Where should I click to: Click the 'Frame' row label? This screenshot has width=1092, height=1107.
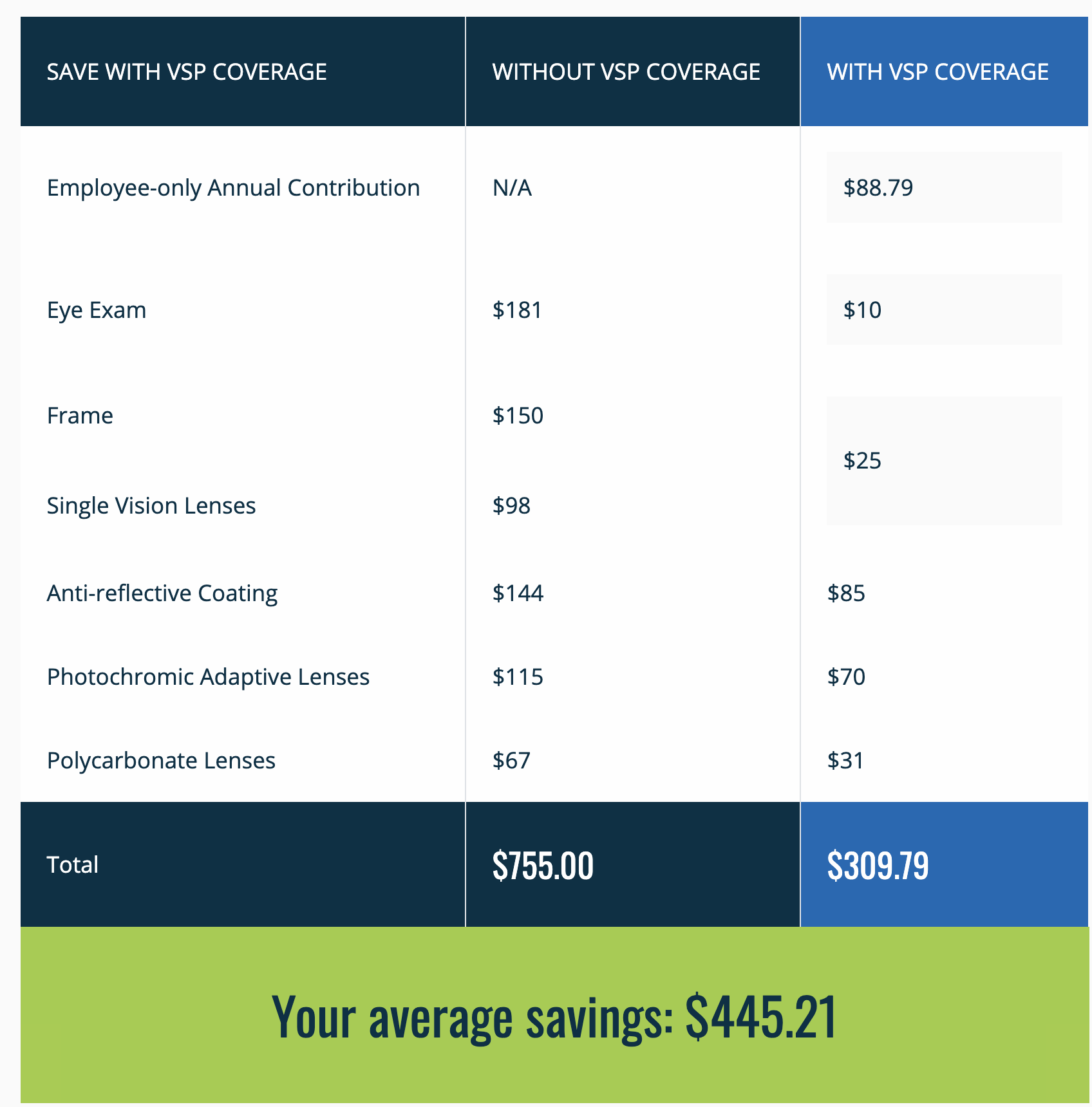coord(80,416)
